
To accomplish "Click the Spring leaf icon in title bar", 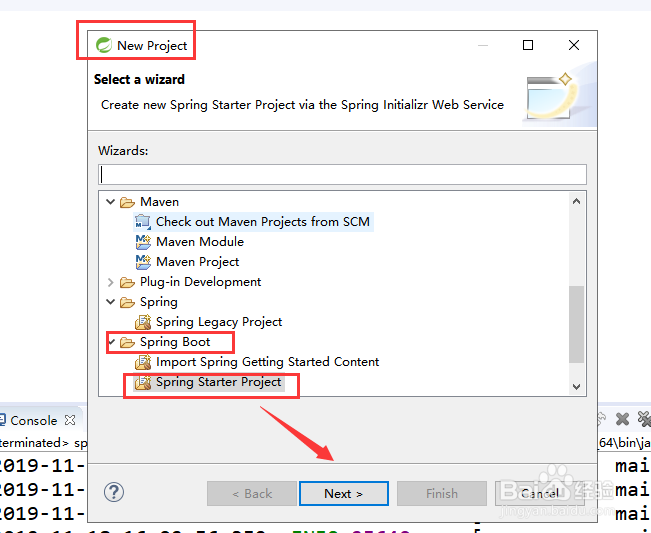I will tap(104, 45).
